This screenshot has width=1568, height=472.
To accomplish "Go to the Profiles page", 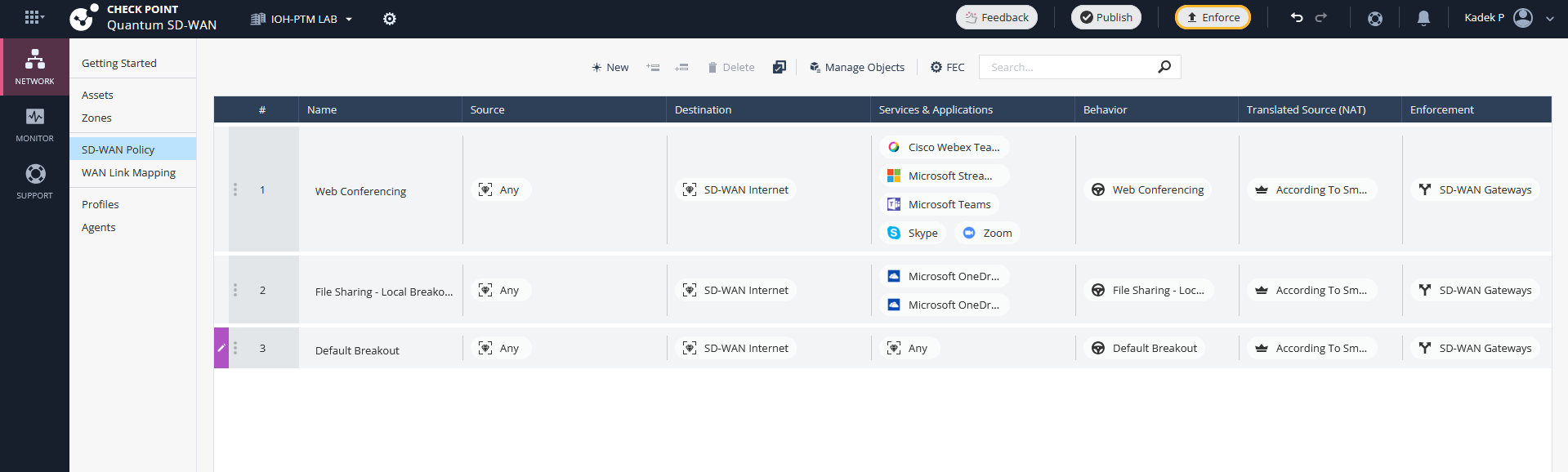I will (100, 205).
